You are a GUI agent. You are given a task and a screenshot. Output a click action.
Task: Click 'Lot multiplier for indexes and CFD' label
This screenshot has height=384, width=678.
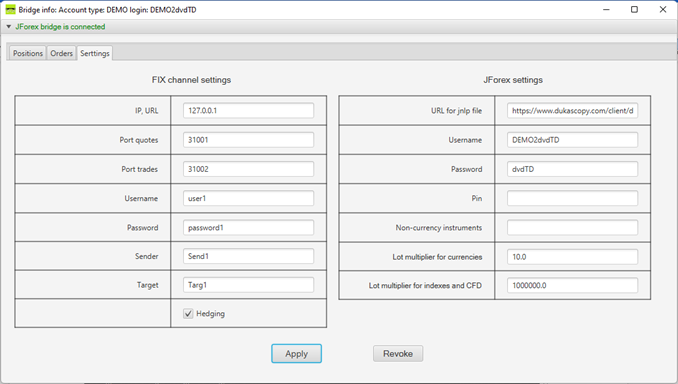tap(425, 285)
